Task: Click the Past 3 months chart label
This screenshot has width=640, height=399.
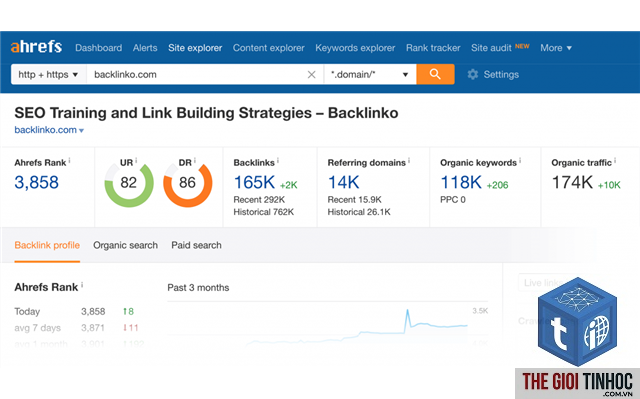Action: click(x=198, y=288)
